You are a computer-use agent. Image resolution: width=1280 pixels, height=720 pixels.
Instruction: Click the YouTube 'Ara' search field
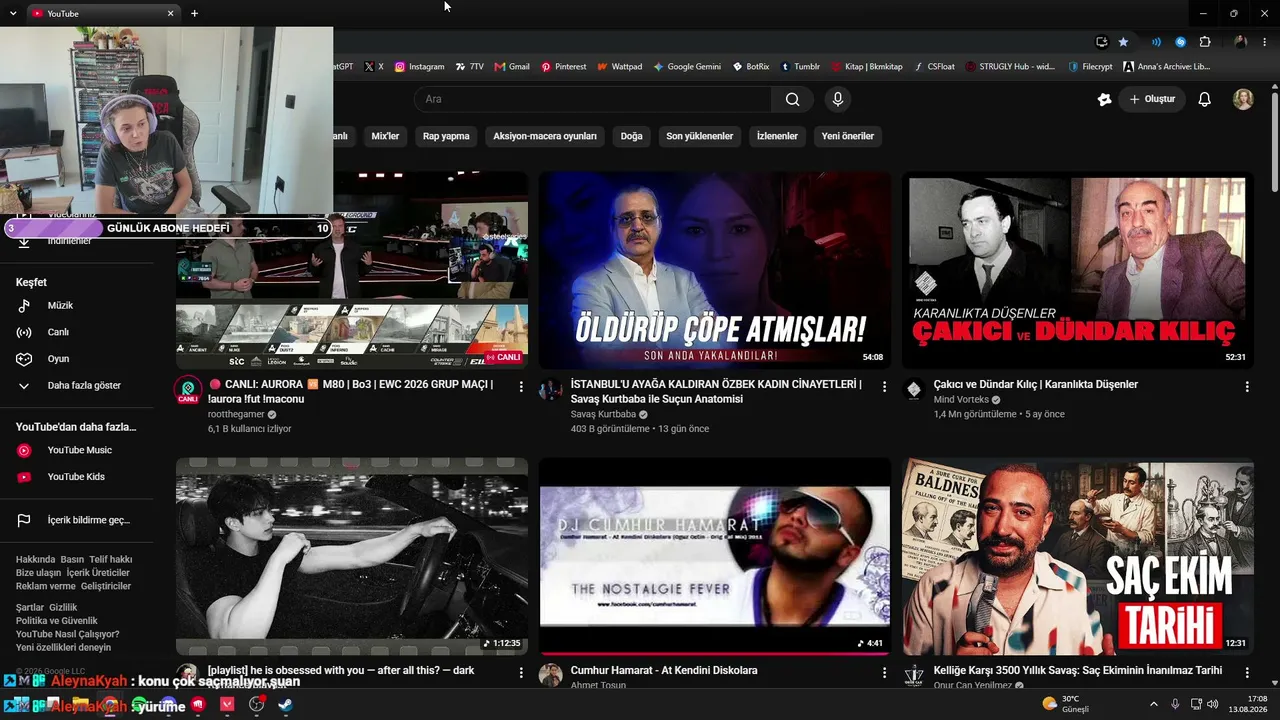coord(593,99)
